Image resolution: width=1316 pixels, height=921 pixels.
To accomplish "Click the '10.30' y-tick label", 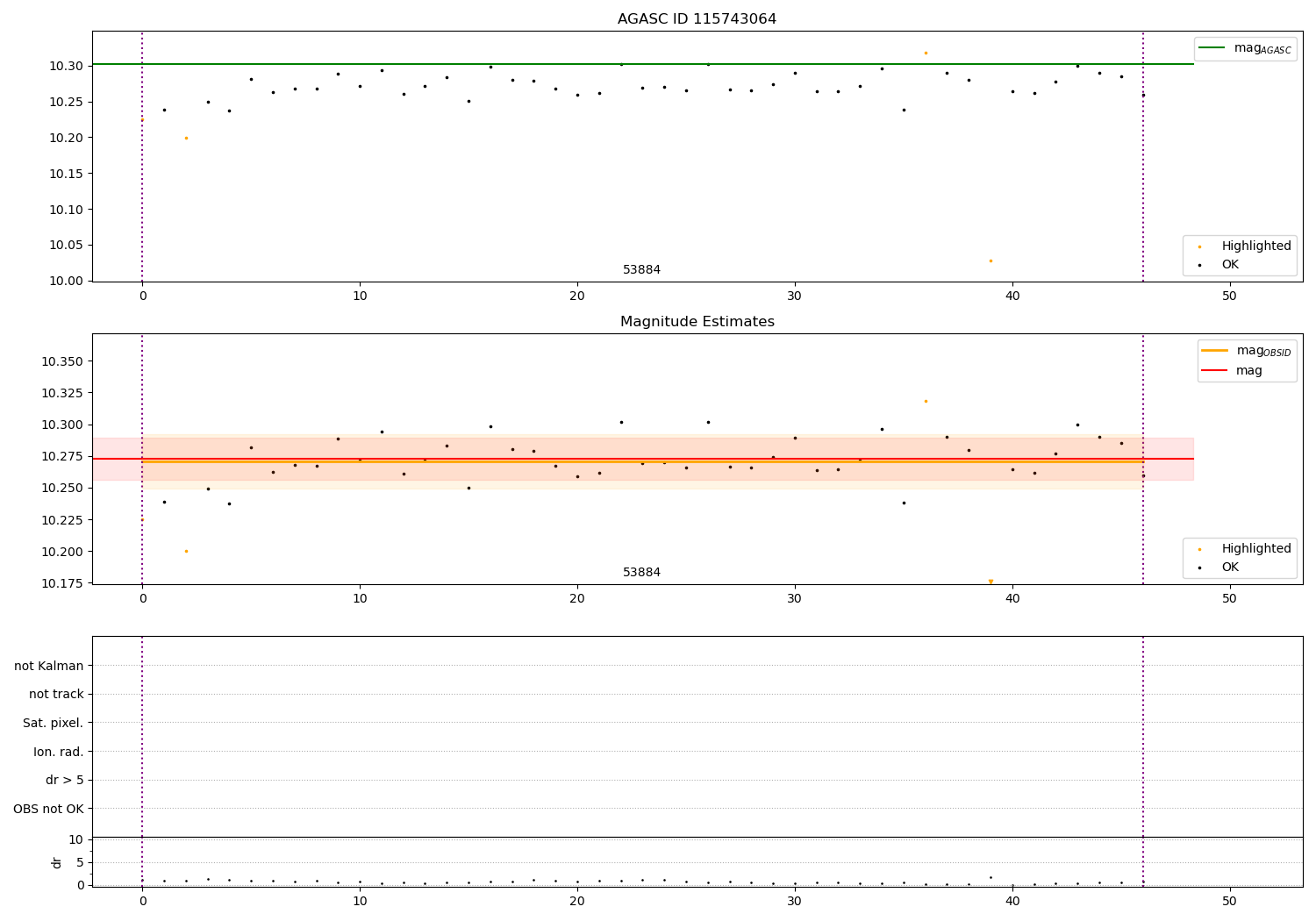I will pos(66,67).
